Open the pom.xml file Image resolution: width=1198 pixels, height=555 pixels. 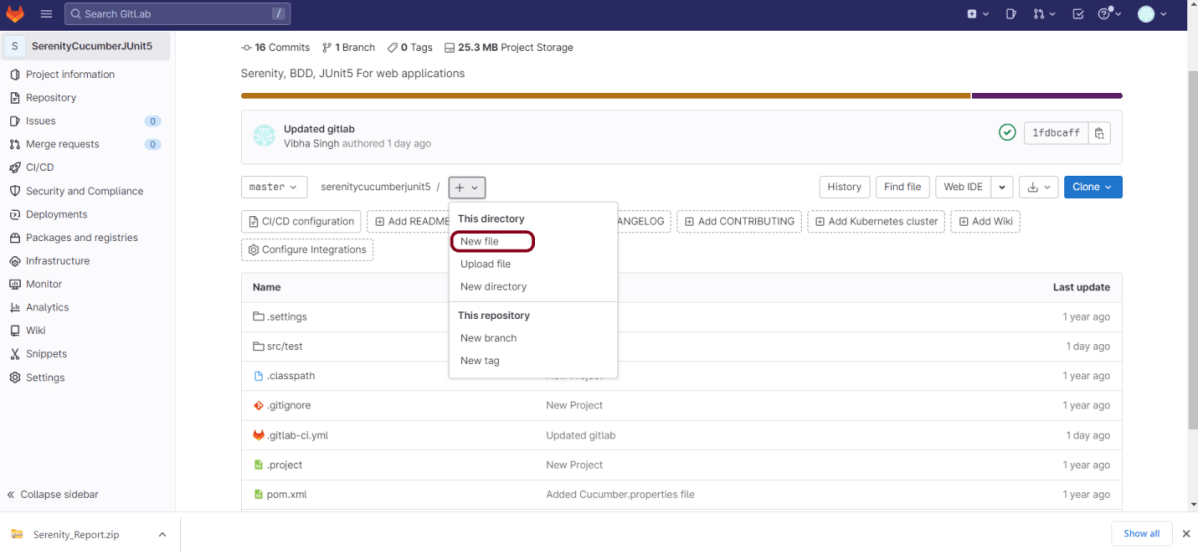pos(286,494)
